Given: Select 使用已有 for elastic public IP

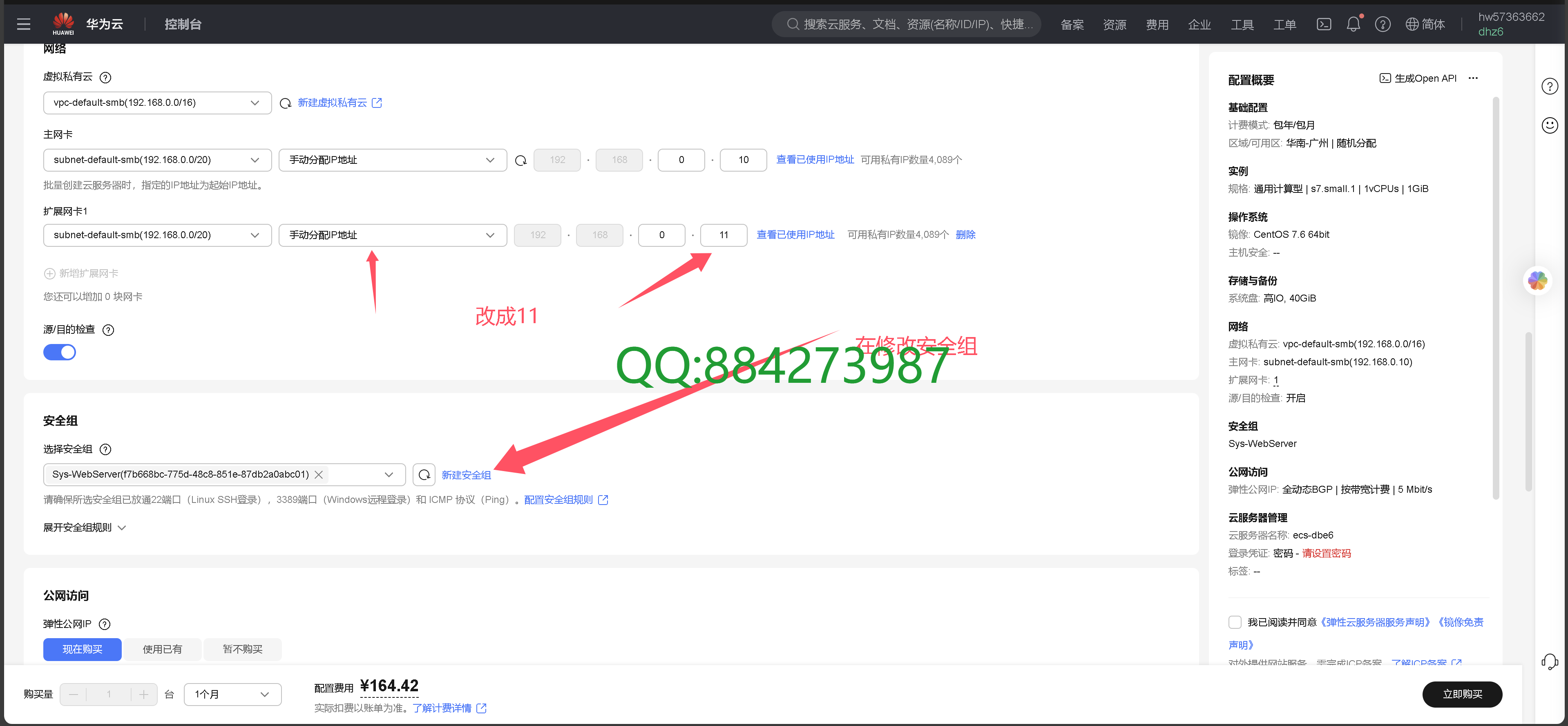Looking at the screenshot, I should 162,649.
